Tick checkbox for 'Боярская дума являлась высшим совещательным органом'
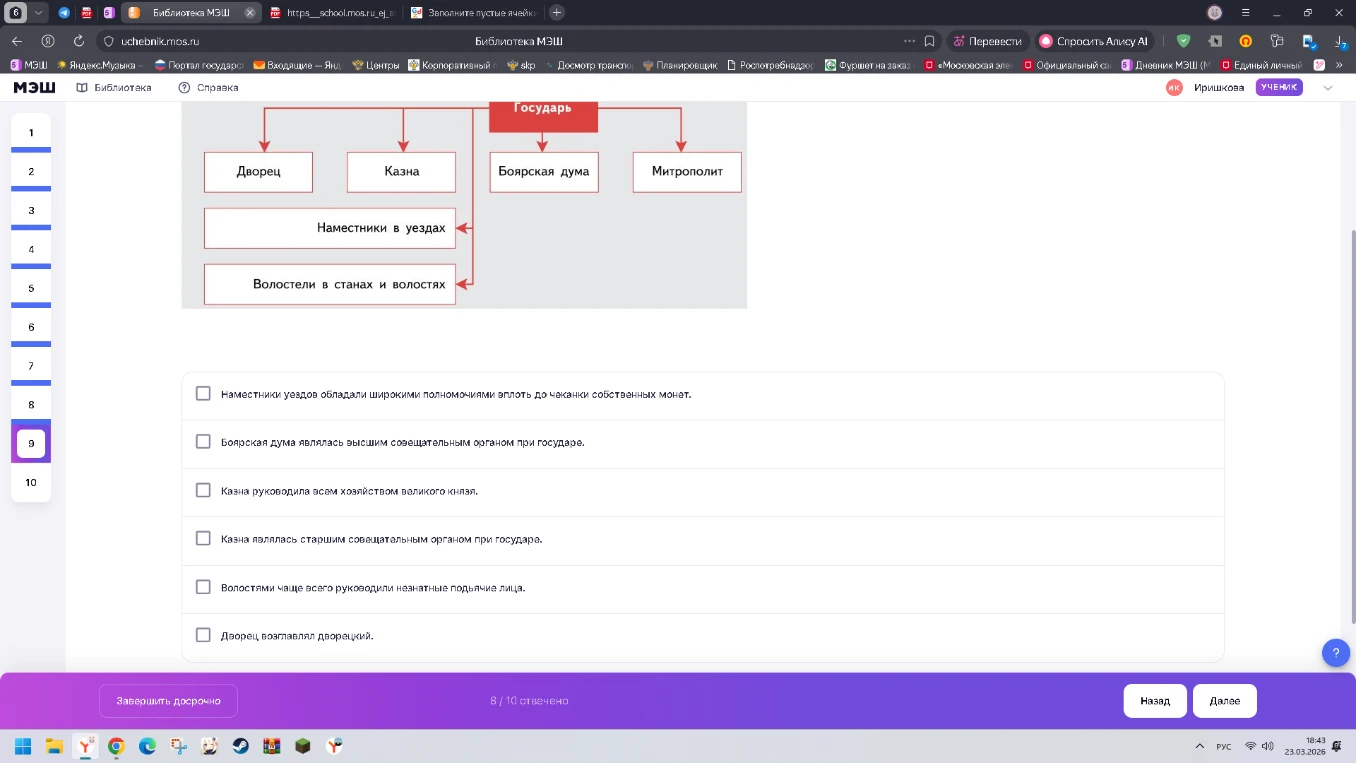The height and width of the screenshot is (763, 1356). (x=203, y=441)
